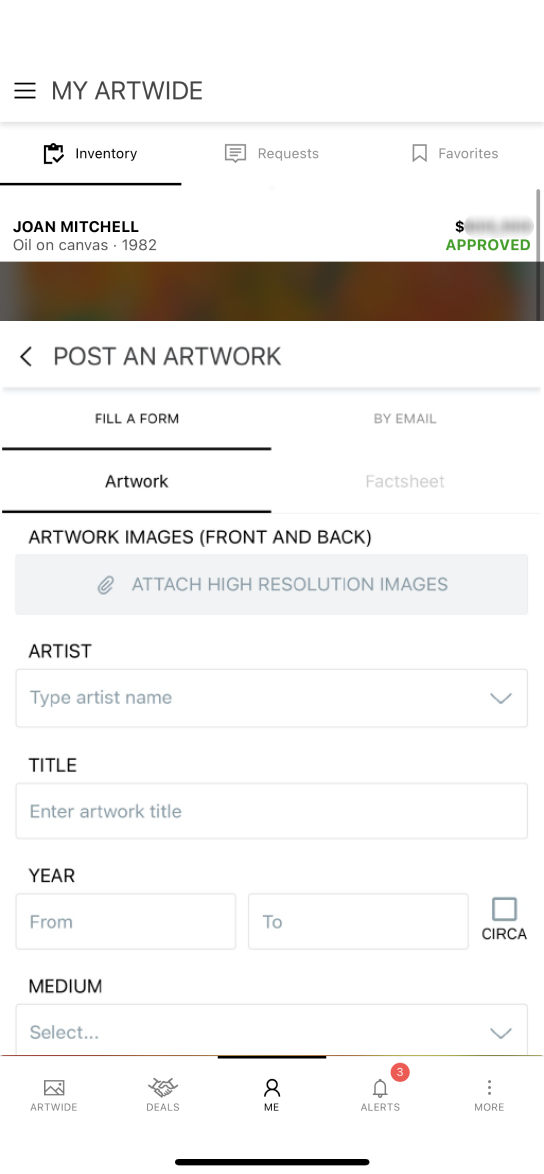544x1174 pixels.
Task: Select the By Email tab
Action: pyautogui.click(x=405, y=419)
